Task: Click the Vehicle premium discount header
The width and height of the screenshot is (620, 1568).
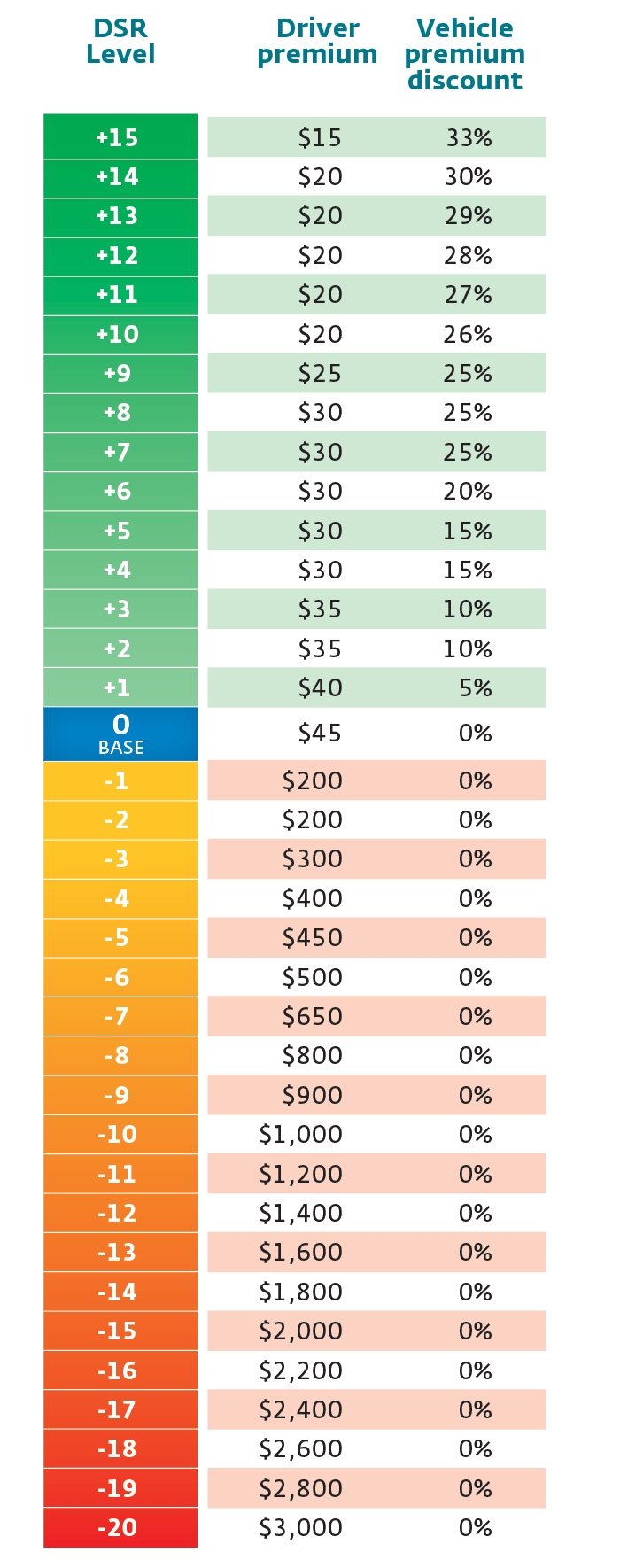Action: [x=465, y=54]
